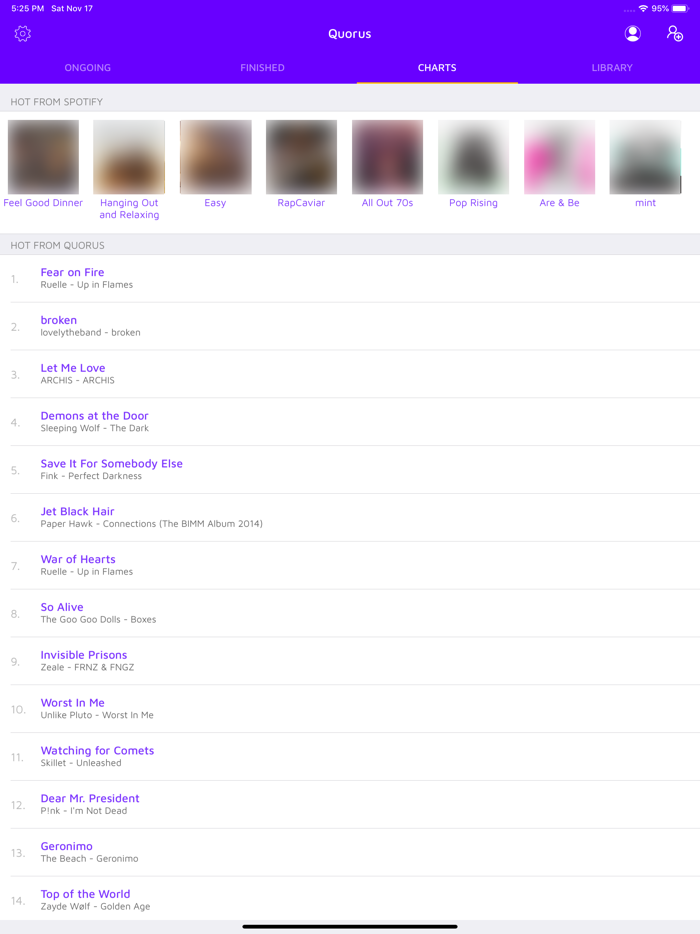Tap the Feel Good Dinner label
Viewport: 700px width, 934px height.
pyautogui.click(x=43, y=203)
